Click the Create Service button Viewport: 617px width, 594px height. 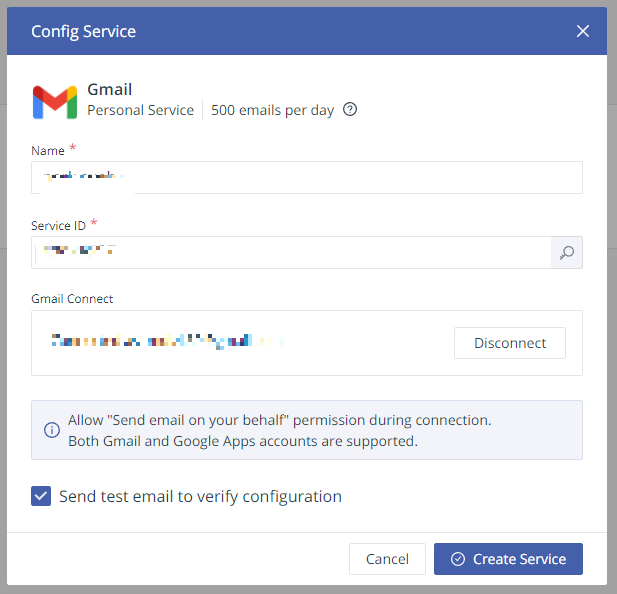(508, 559)
